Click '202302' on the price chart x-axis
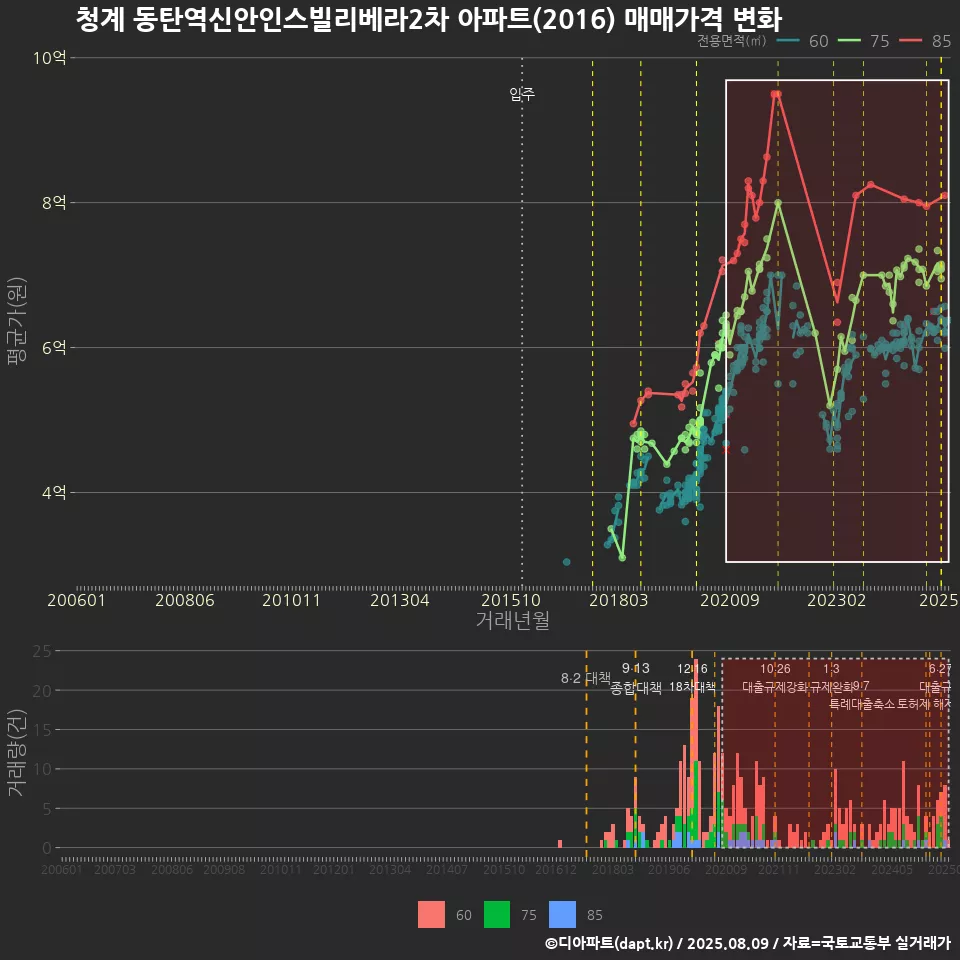 pos(836,600)
